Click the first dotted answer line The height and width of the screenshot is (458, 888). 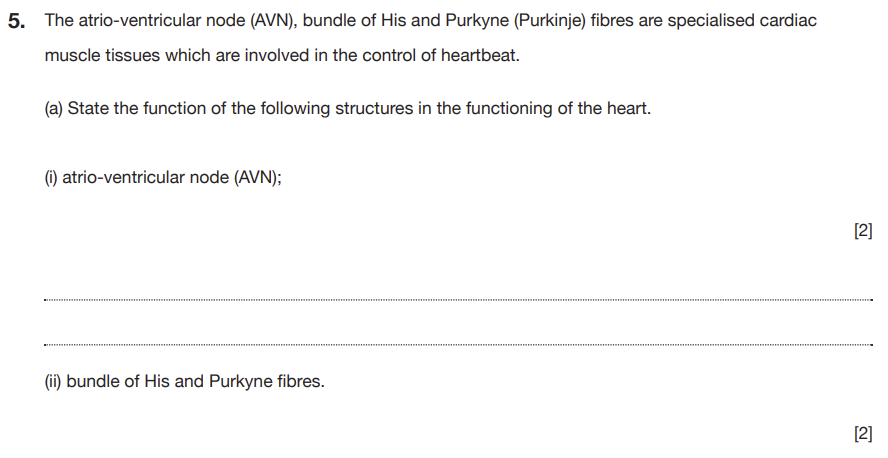(458, 298)
